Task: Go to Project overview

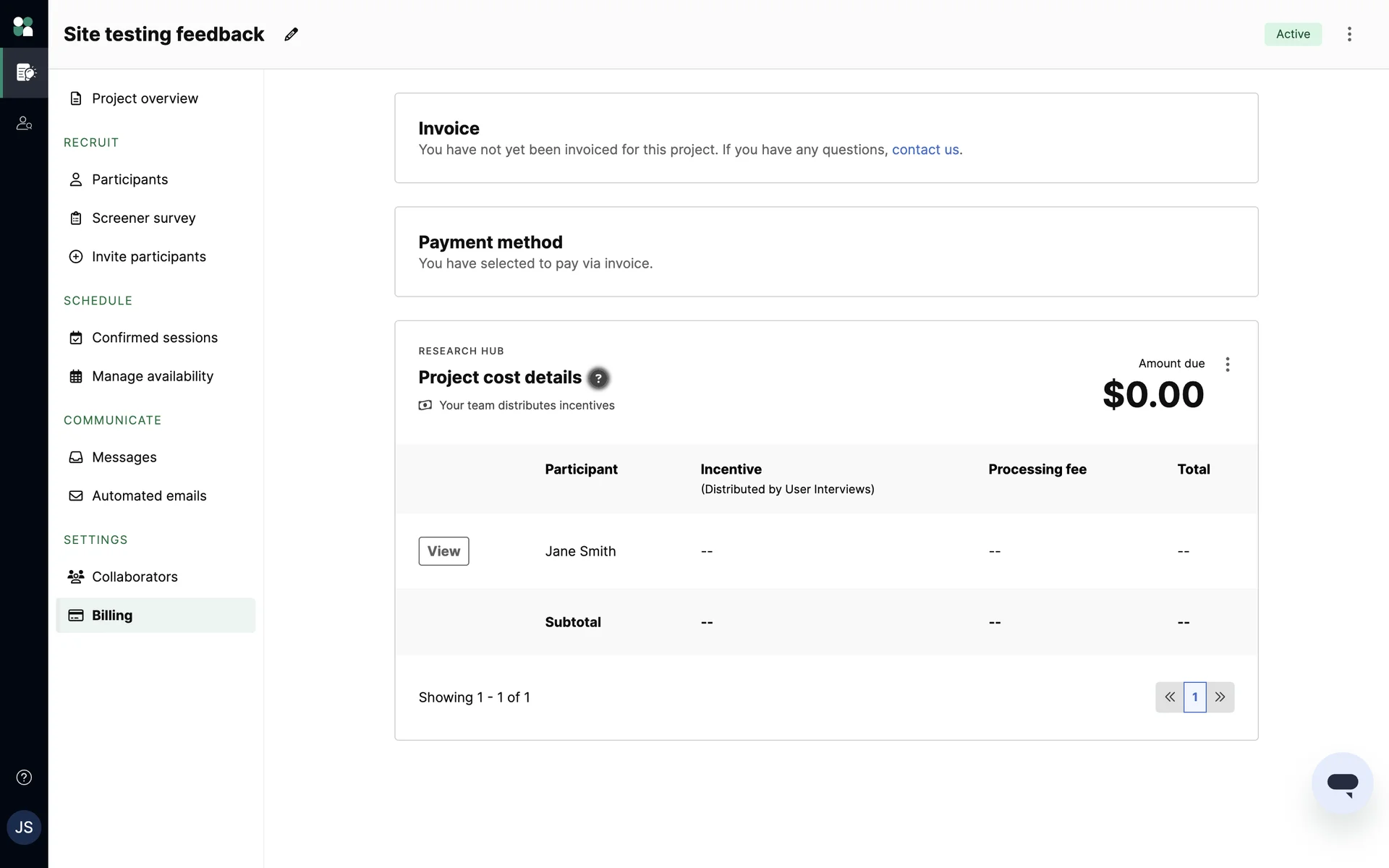Action: 145,98
